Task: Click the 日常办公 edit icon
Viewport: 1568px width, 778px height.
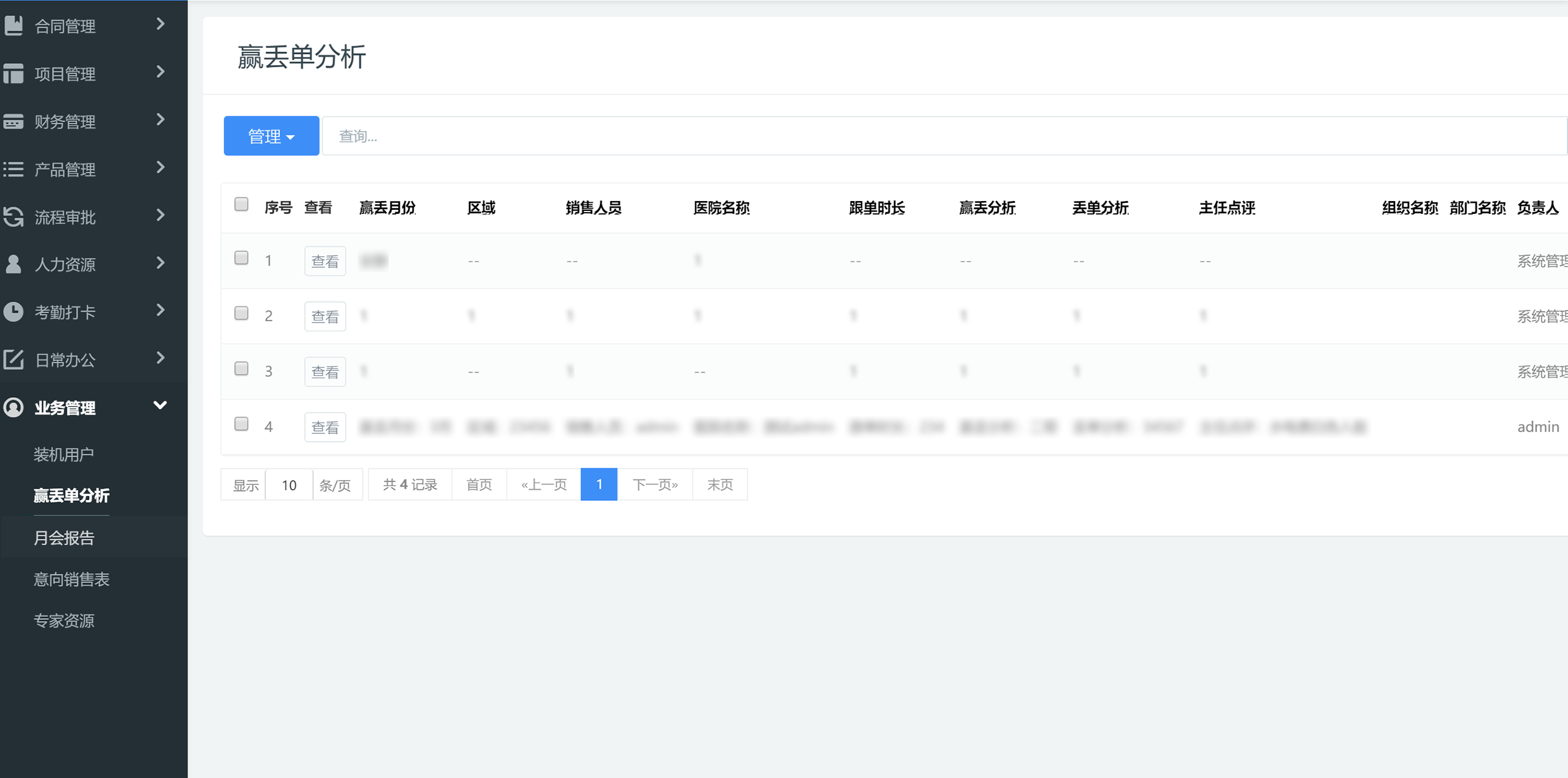Action: click(x=13, y=359)
